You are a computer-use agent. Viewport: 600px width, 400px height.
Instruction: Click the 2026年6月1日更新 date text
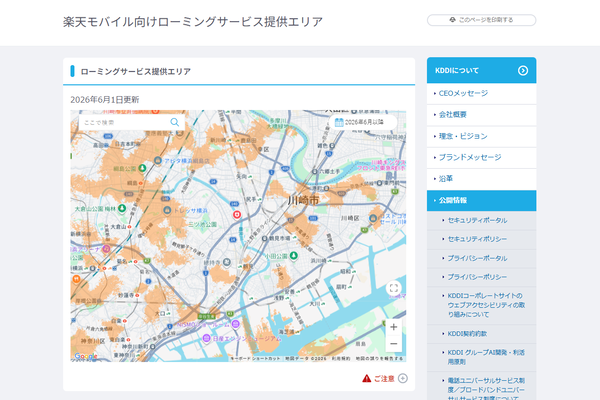(x=105, y=100)
